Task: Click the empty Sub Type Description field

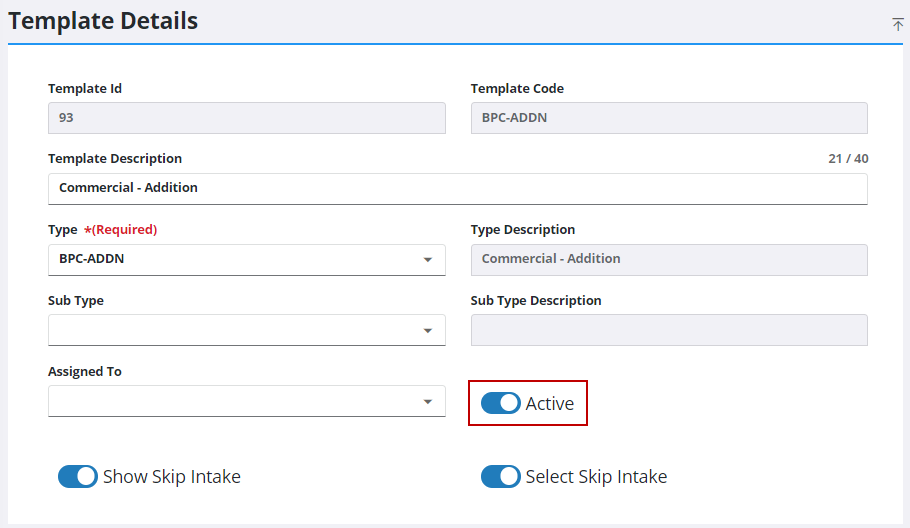Action: pos(669,330)
